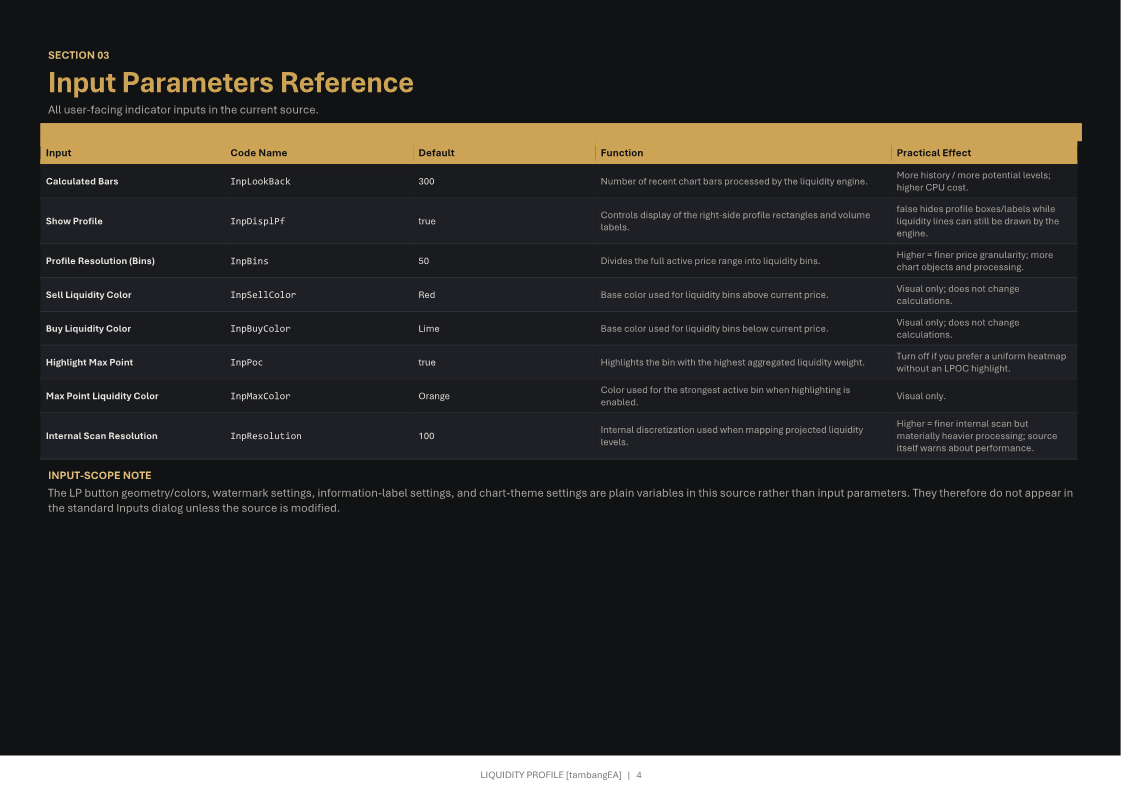
Task: Click the Red default value
Action: click(x=426, y=295)
